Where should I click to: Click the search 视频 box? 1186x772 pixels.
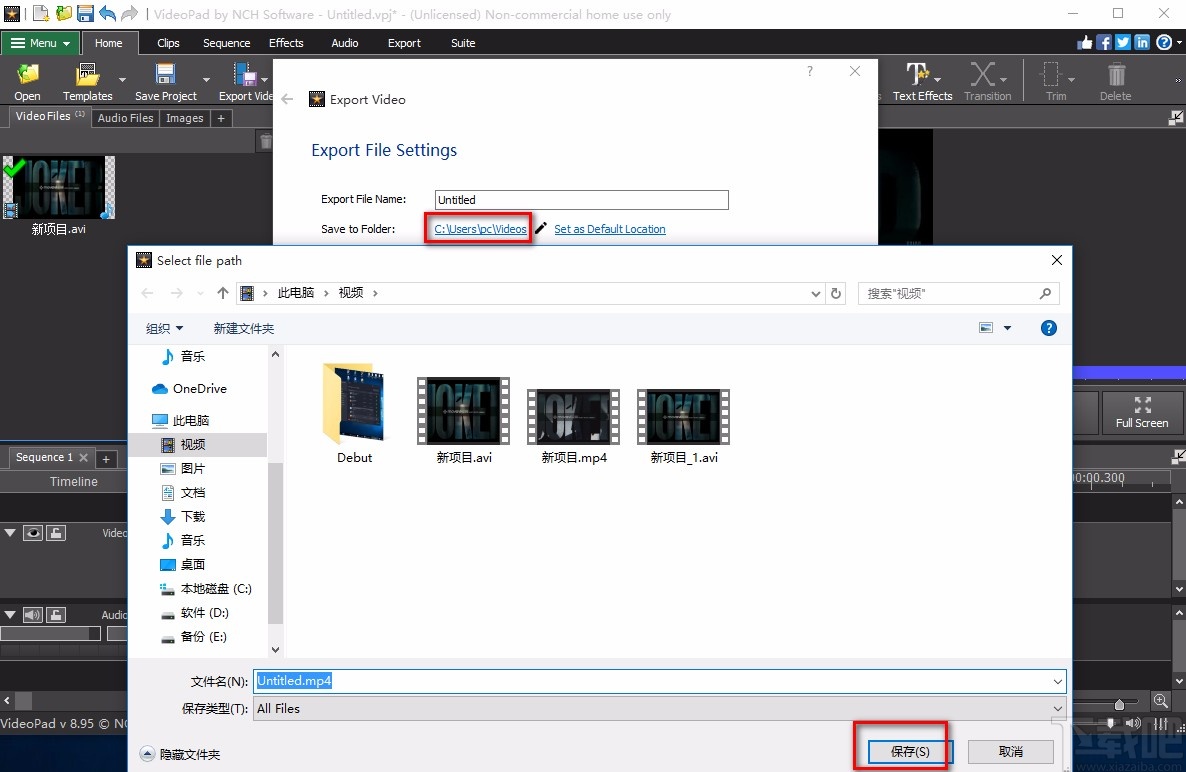[x=958, y=293]
